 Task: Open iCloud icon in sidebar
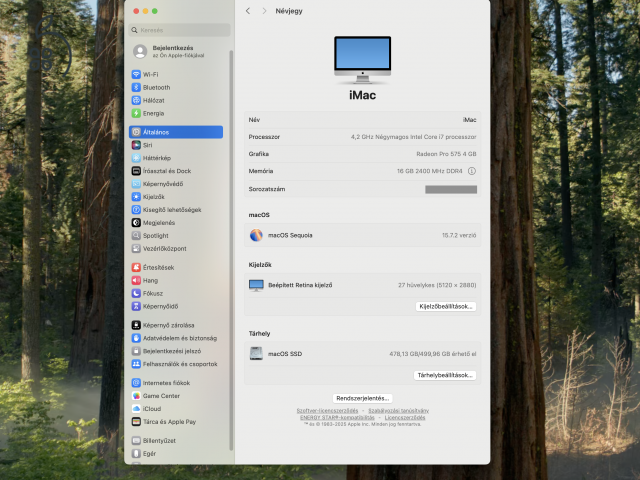136,409
